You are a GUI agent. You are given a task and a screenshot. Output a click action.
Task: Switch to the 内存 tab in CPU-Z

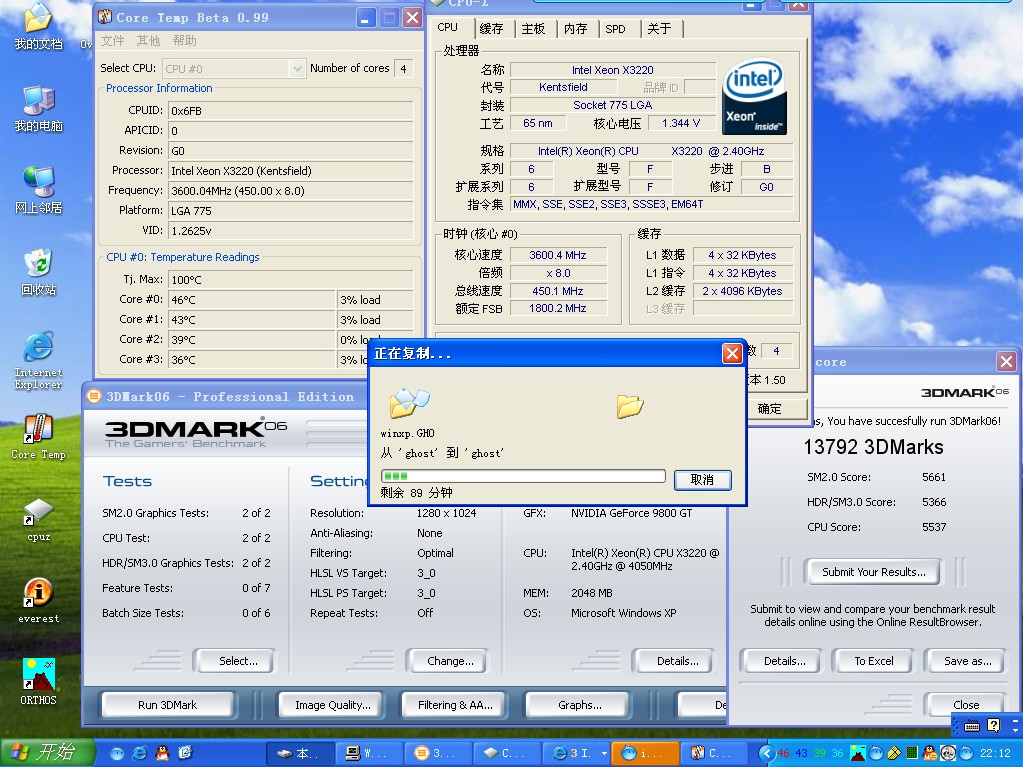pyautogui.click(x=575, y=28)
